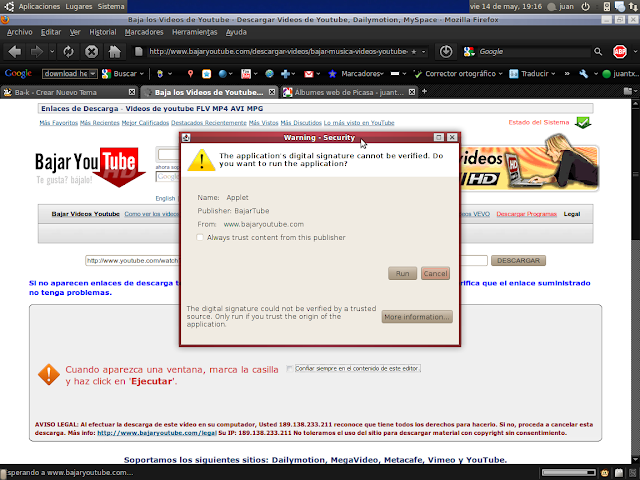Expand the Buscar dropdown on Google toolbar

coord(142,74)
